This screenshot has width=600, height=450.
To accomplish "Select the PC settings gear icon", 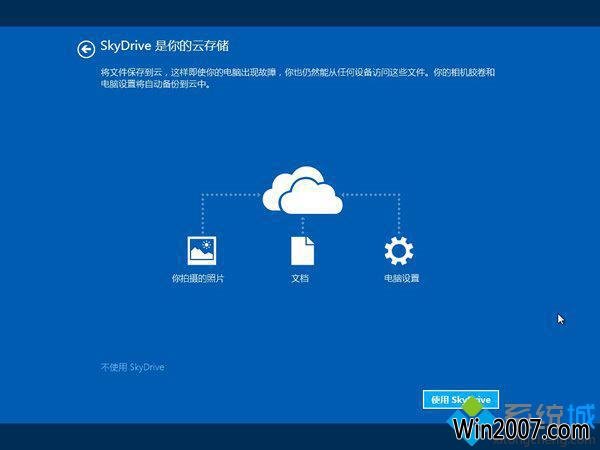I will pyautogui.click(x=399, y=251).
